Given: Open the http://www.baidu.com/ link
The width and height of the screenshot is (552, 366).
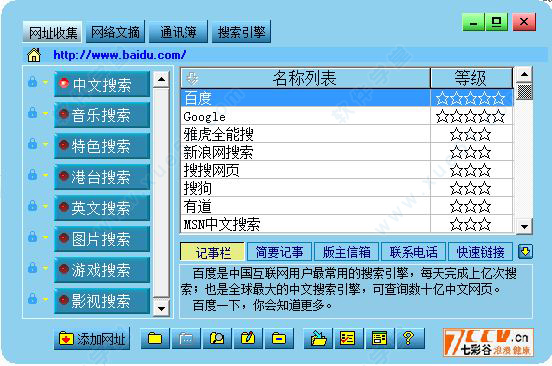Looking at the screenshot, I should [x=120, y=55].
